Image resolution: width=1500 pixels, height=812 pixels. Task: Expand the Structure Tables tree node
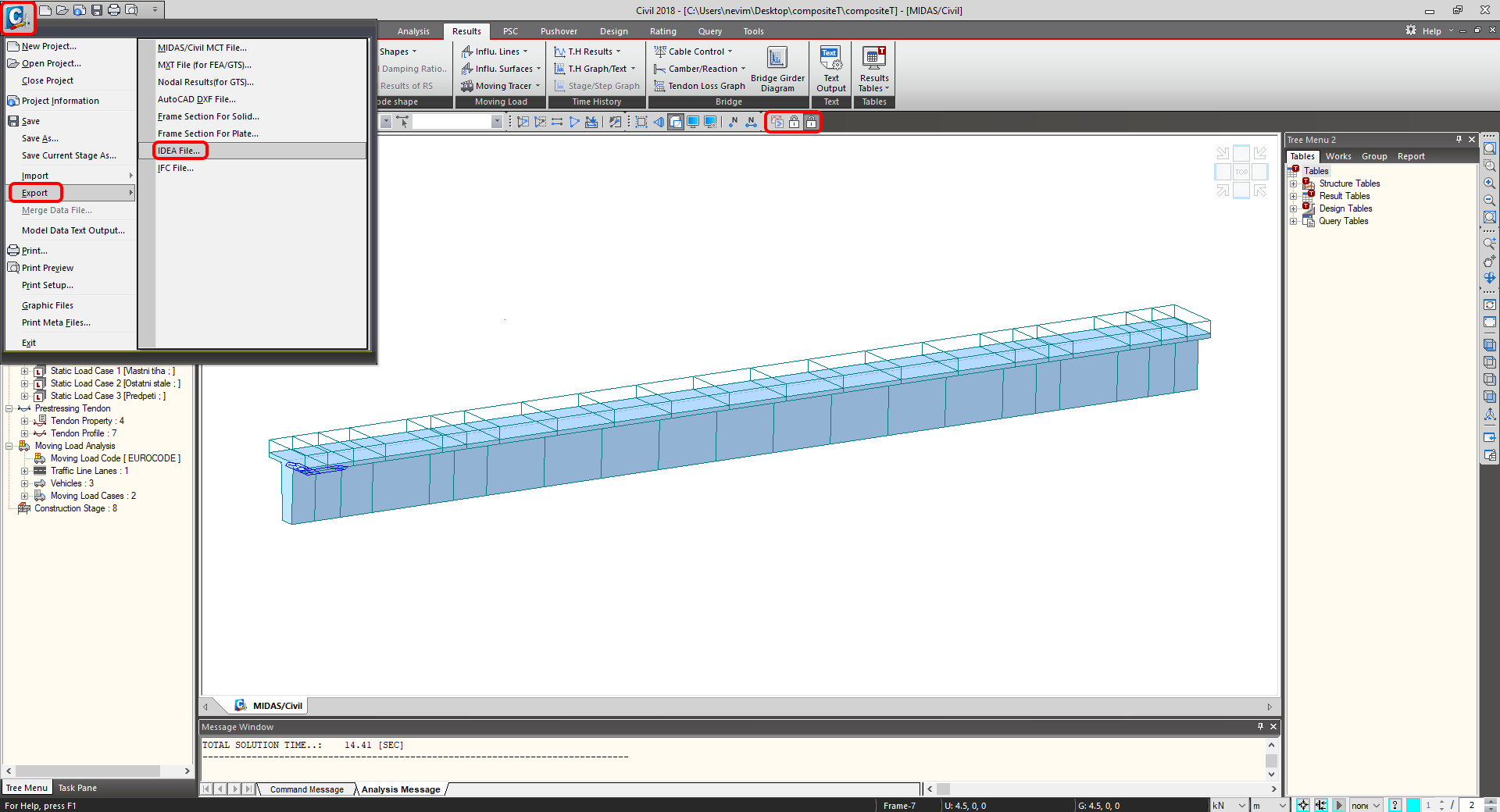coord(1295,183)
